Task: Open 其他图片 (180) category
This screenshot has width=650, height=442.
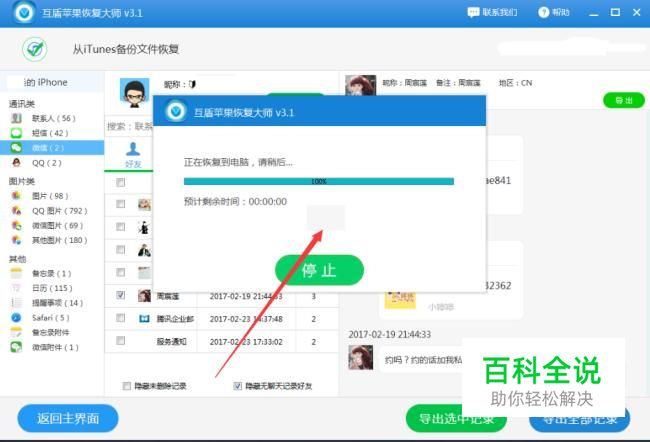Action: pos(52,240)
